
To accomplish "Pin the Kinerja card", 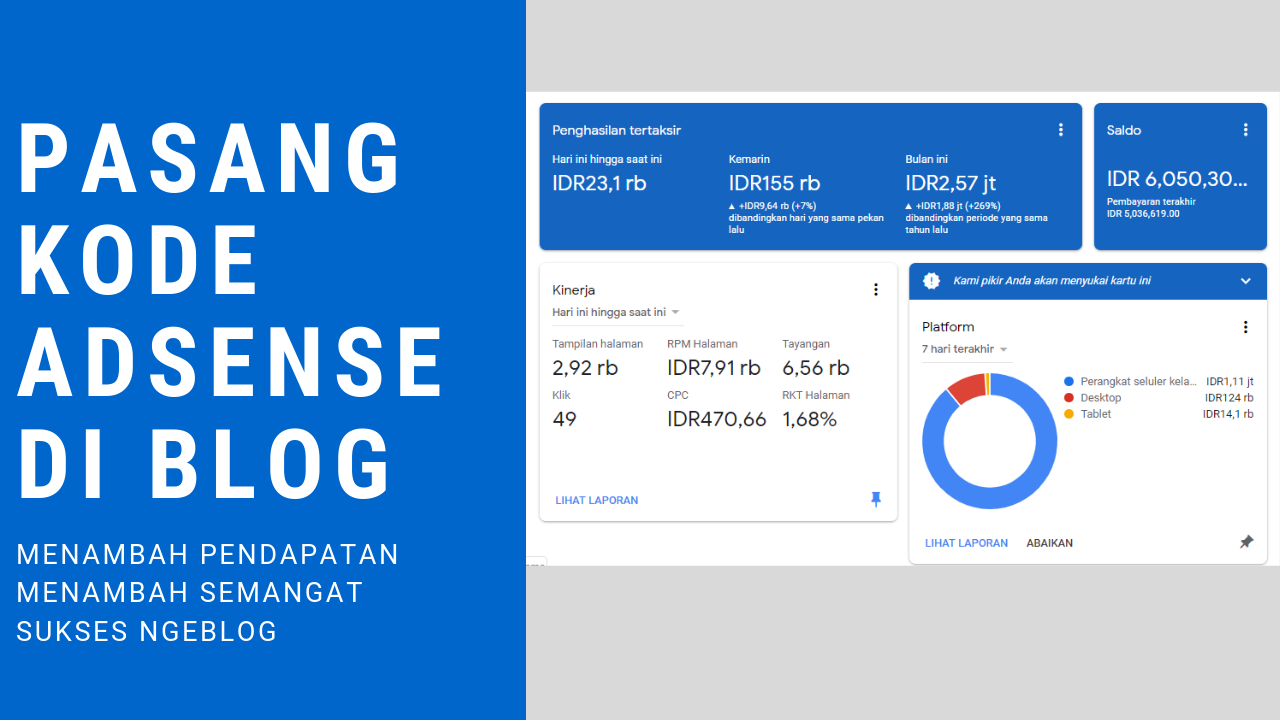I will (x=876, y=499).
